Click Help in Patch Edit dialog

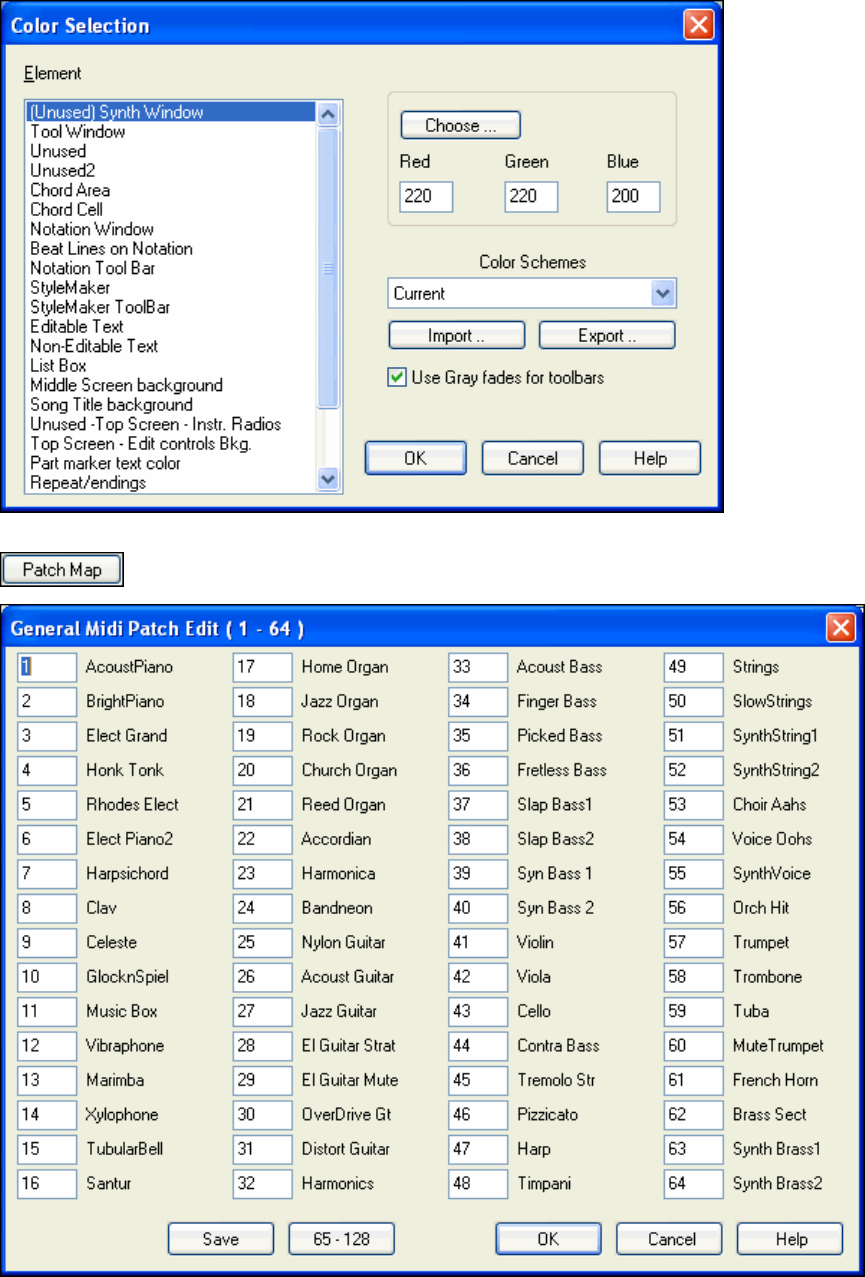(x=791, y=1239)
